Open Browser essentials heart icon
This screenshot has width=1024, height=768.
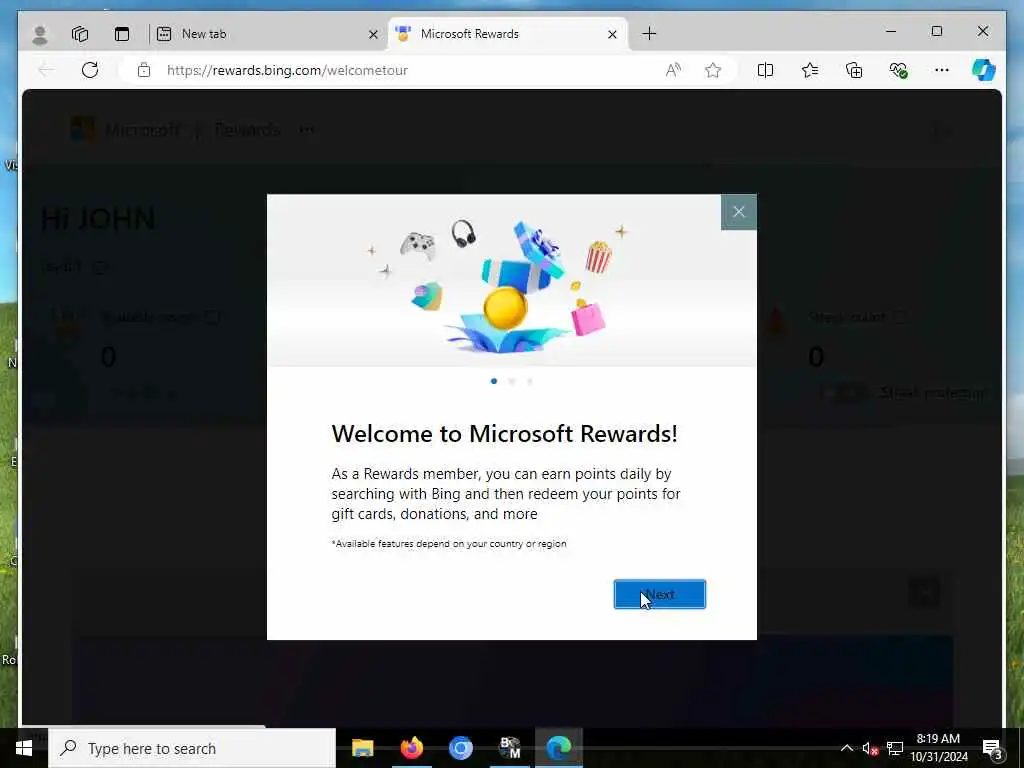[x=898, y=70]
